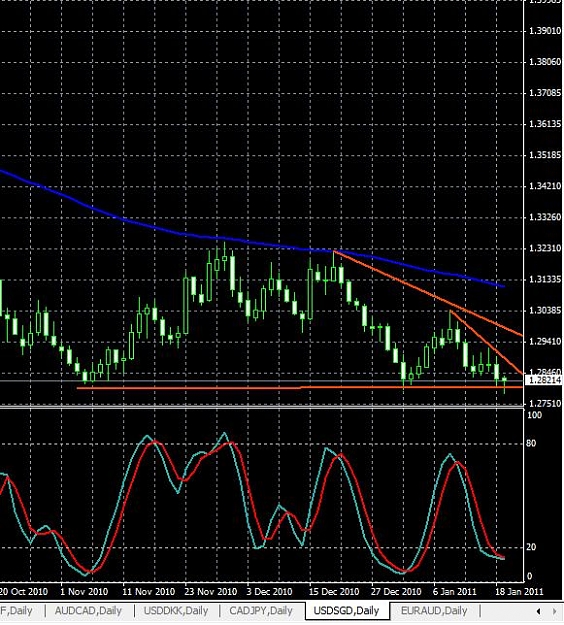The image size is (564, 625).
Task: Click the 1.33260 price scale label
Action: point(545,217)
